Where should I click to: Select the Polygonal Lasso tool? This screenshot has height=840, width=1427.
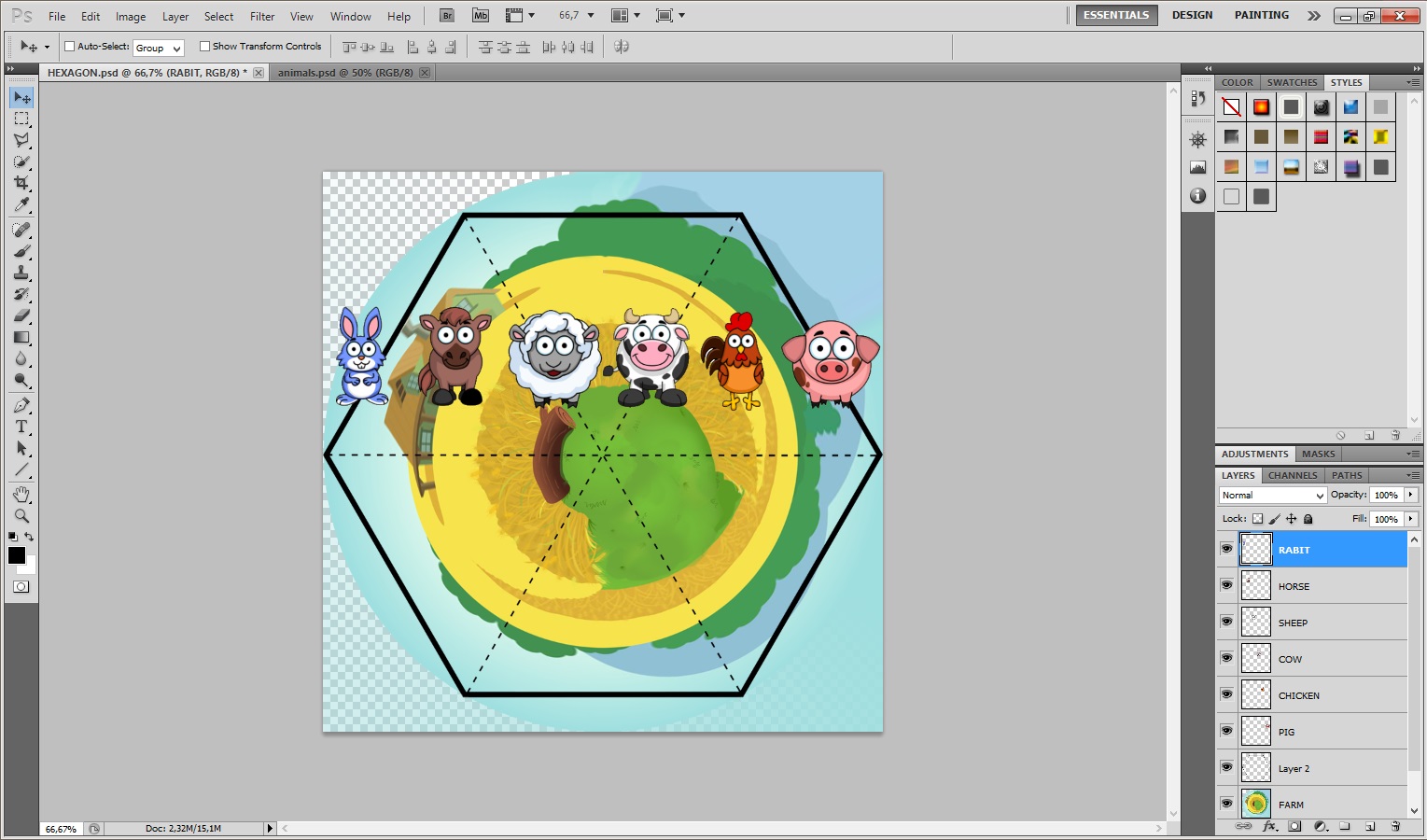click(x=21, y=140)
